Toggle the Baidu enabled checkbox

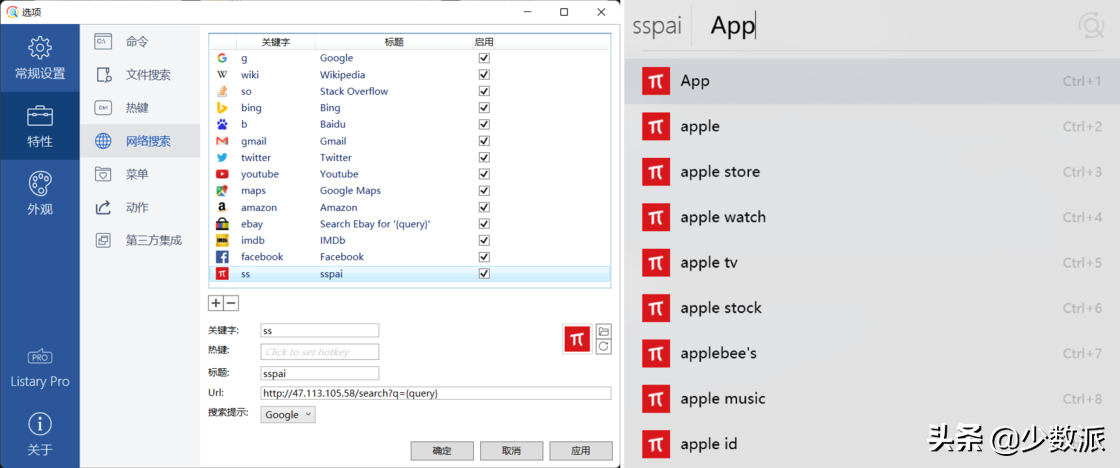(x=484, y=124)
